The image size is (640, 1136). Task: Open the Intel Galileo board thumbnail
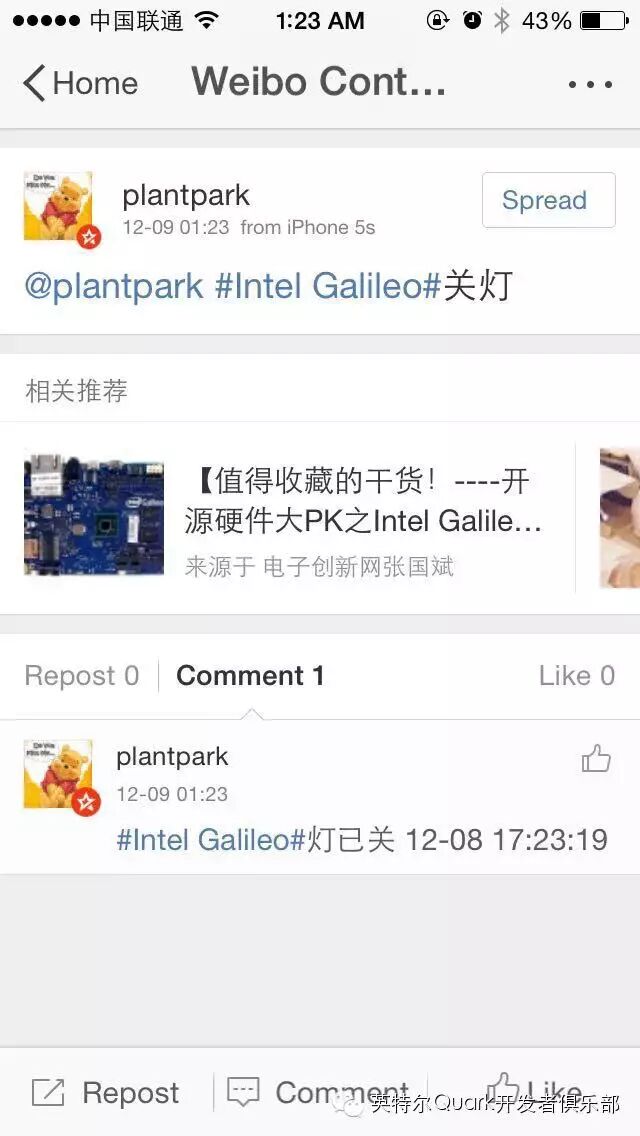pyautogui.click(x=94, y=515)
